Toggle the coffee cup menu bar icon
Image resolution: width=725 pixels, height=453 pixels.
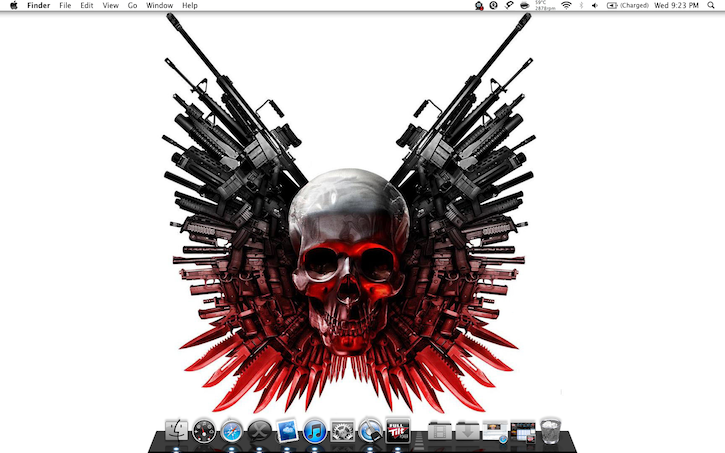(x=524, y=6)
